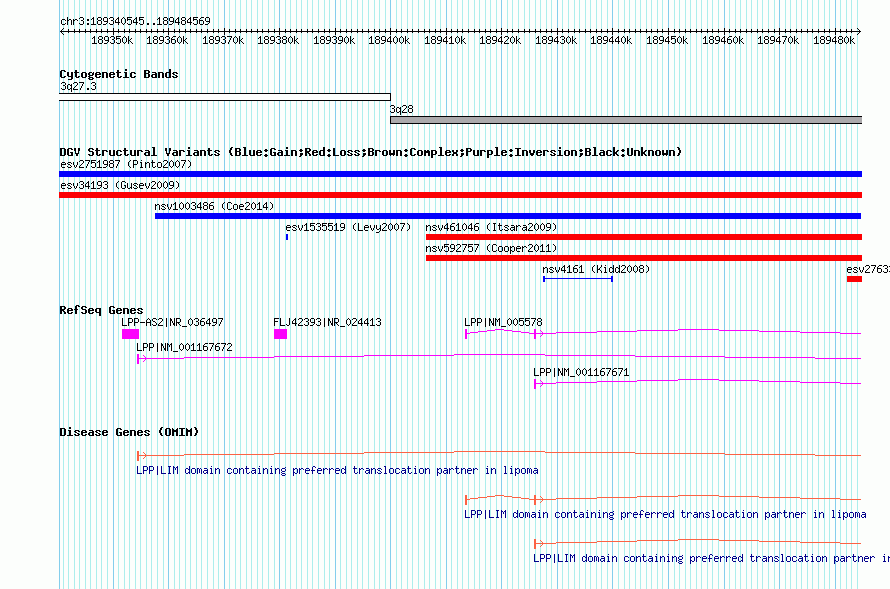Open the LPP|NM_001167671 transcript label
The height and width of the screenshot is (589, 890).
point(581,372)
